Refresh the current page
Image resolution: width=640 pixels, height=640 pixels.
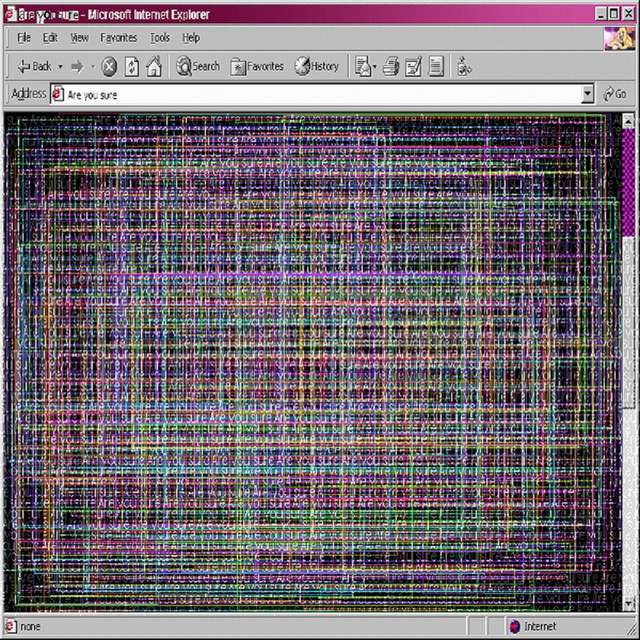point(131,66)
